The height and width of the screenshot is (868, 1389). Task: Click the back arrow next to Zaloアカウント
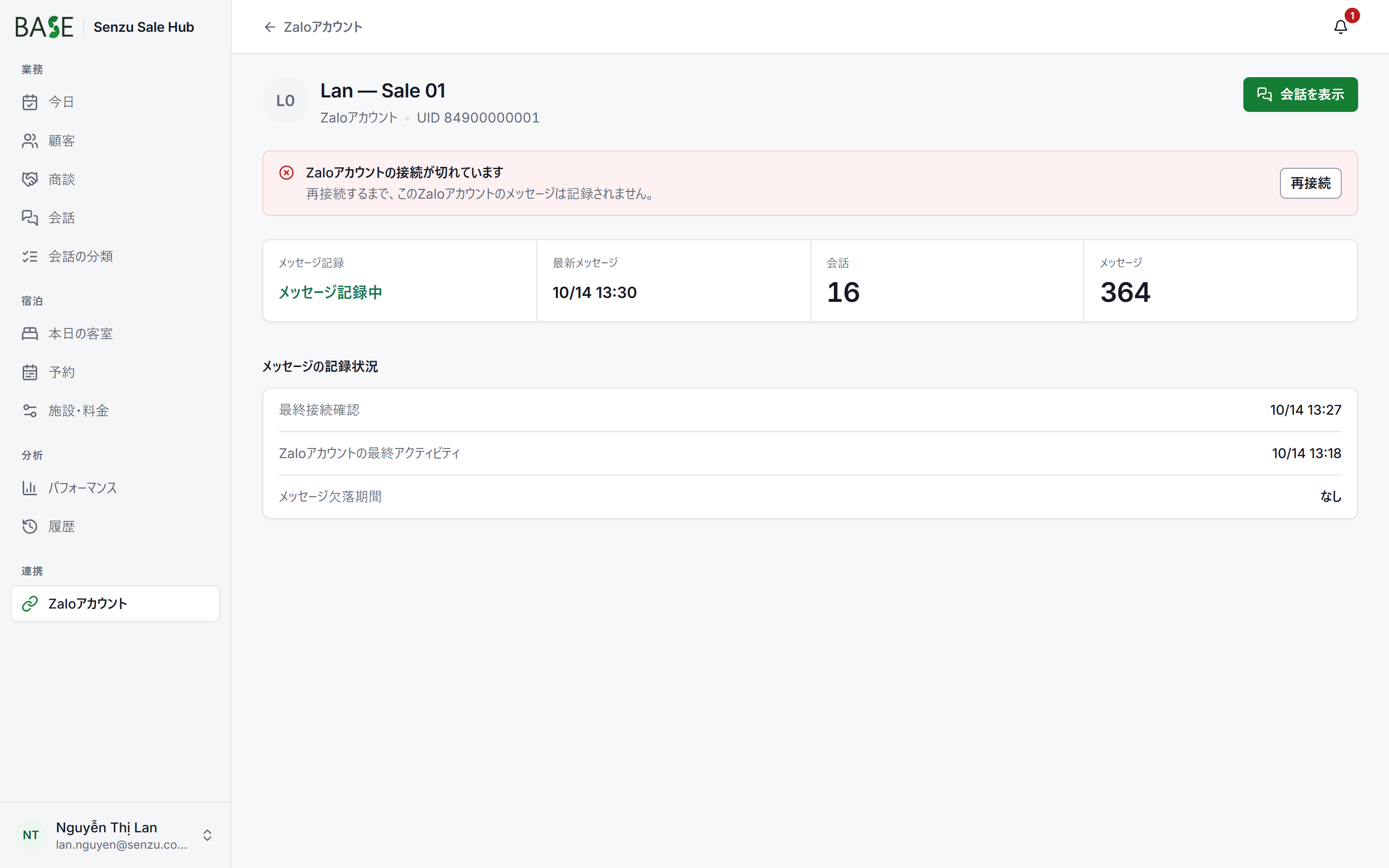coord(270,27)
